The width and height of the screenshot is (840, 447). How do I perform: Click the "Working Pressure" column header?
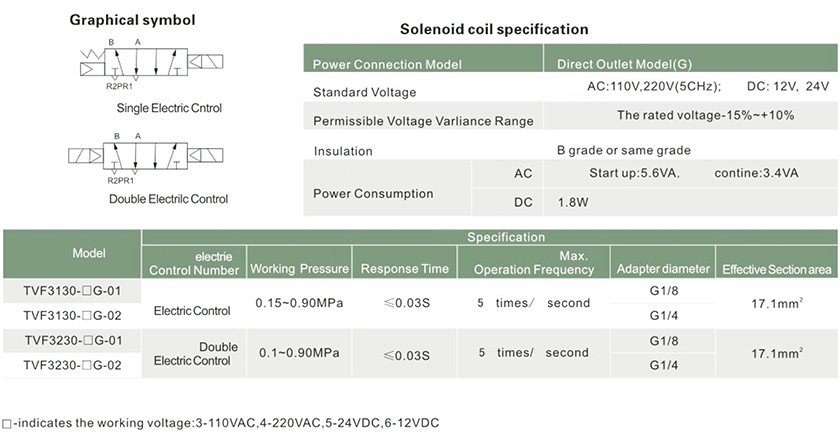(299, 269)
